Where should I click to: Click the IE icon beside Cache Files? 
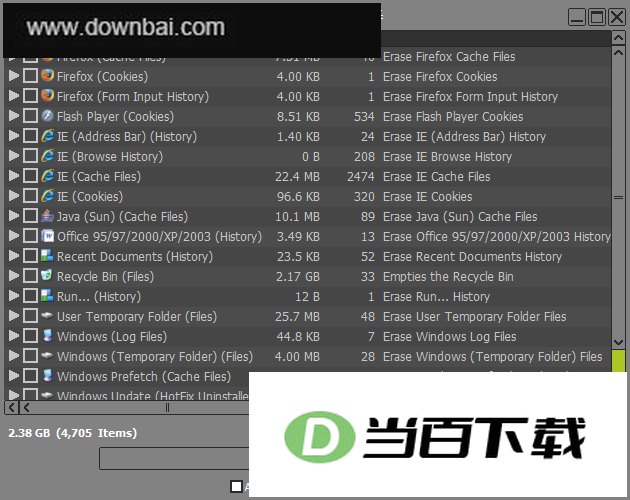(x=47, y=176)
